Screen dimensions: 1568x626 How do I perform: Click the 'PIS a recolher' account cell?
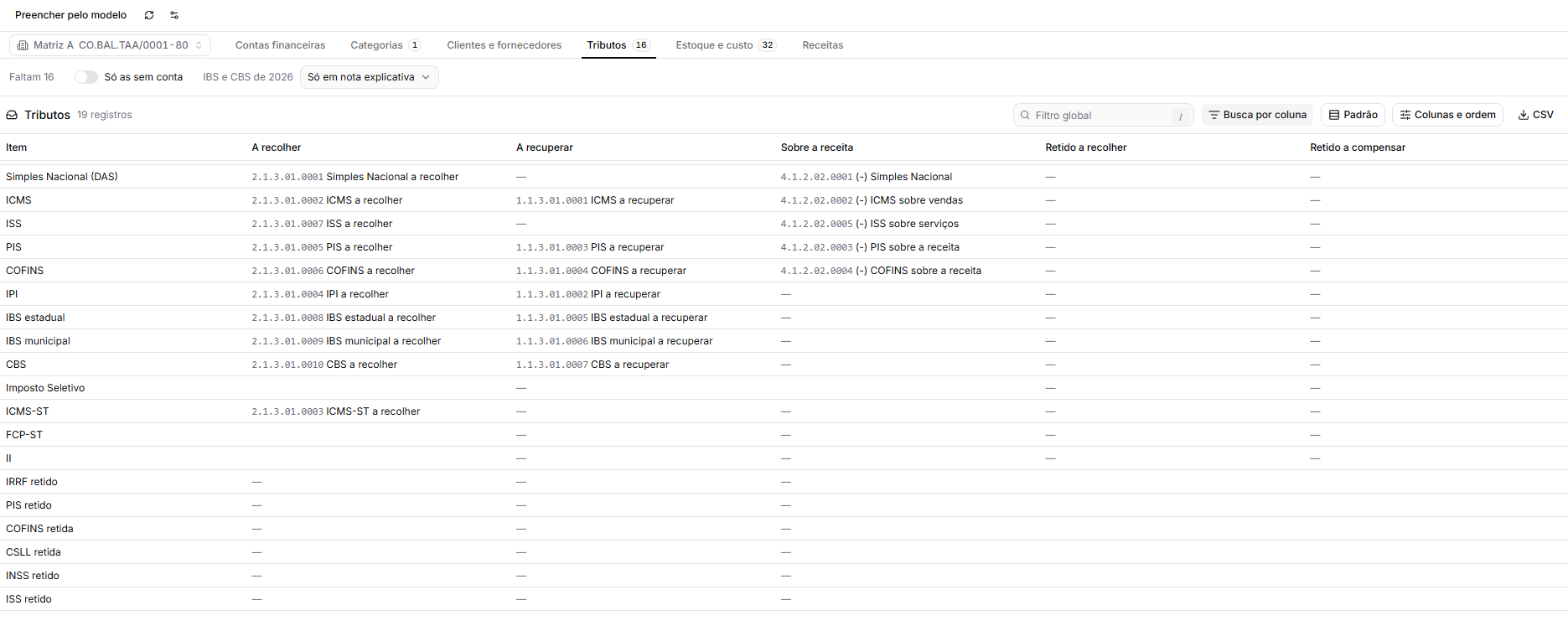(x=322, y=247)
